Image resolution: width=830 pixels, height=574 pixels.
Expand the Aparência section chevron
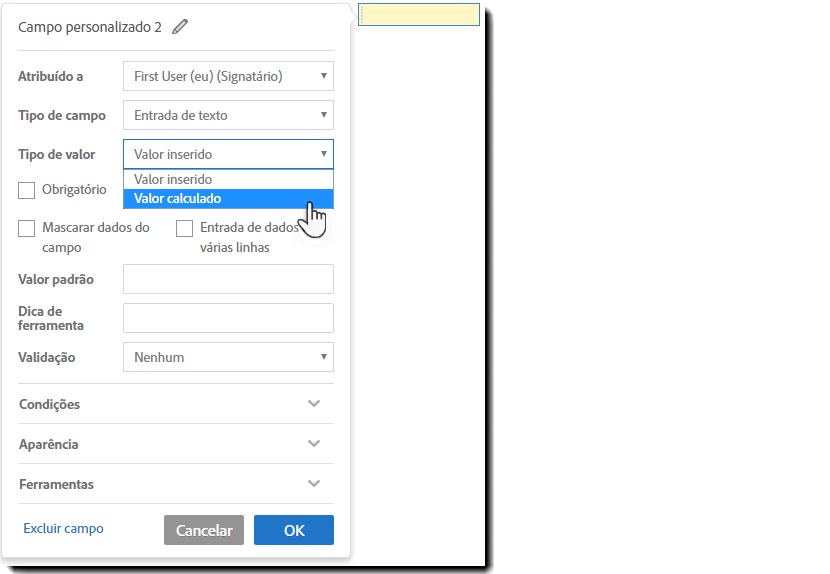[x=314, y=444]
